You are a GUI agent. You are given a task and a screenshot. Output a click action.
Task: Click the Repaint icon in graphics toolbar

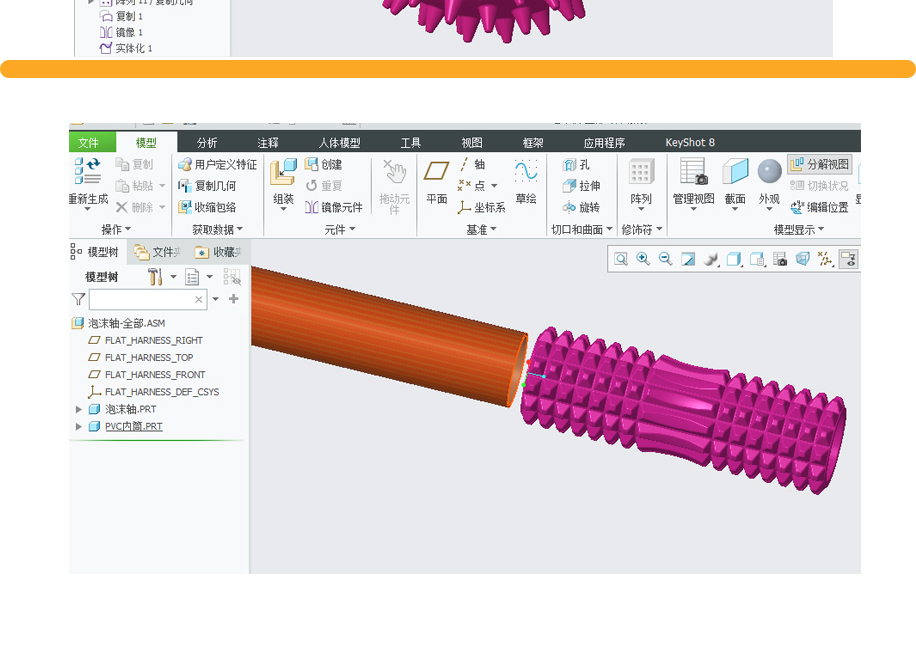[688, 259]
